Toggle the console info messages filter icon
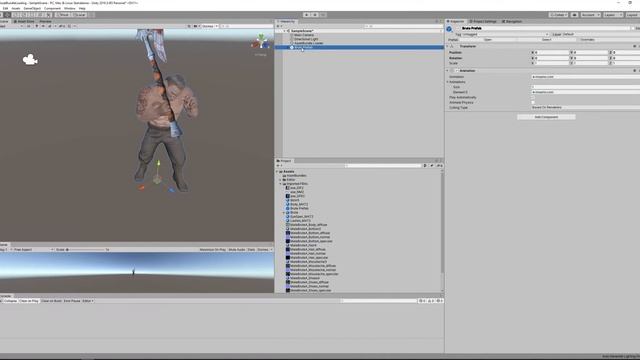This screenshot has width=640, height=360. pos(421,301)
